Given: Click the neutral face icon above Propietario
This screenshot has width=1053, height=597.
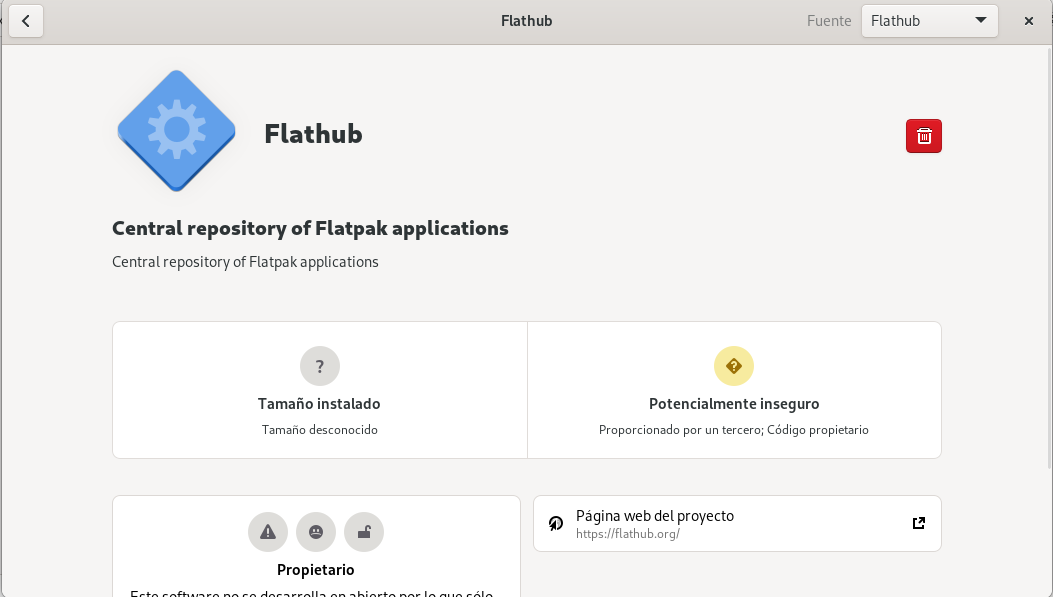Looking at the screenshot, I should (x=316, y=532).
